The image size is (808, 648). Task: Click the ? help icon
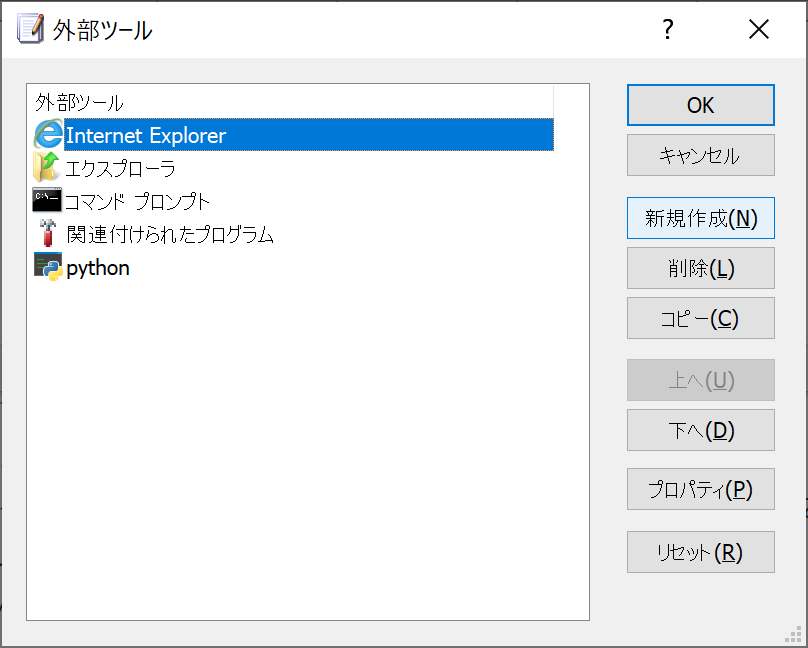[x=668, y=29]
